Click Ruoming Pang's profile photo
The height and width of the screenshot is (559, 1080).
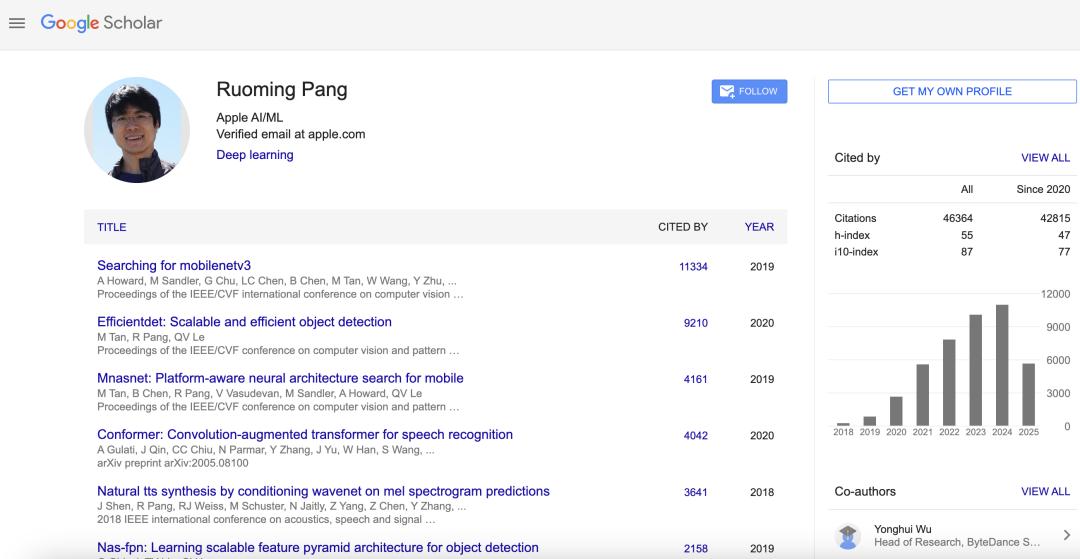click(x=136, y=129)
